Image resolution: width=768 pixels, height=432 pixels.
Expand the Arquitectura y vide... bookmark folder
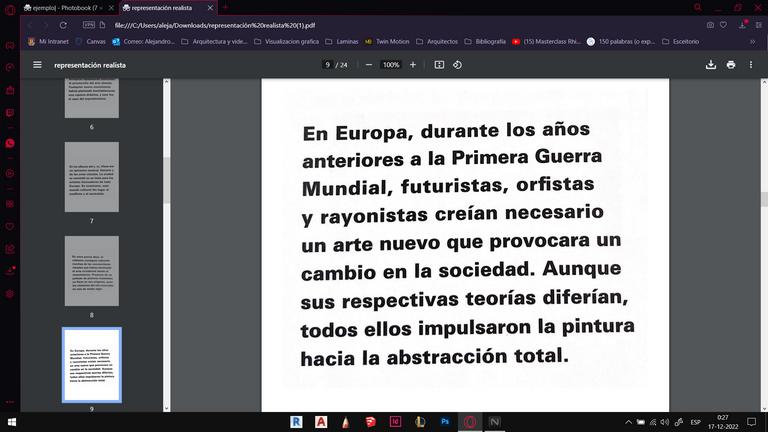[x=215, y=42]
